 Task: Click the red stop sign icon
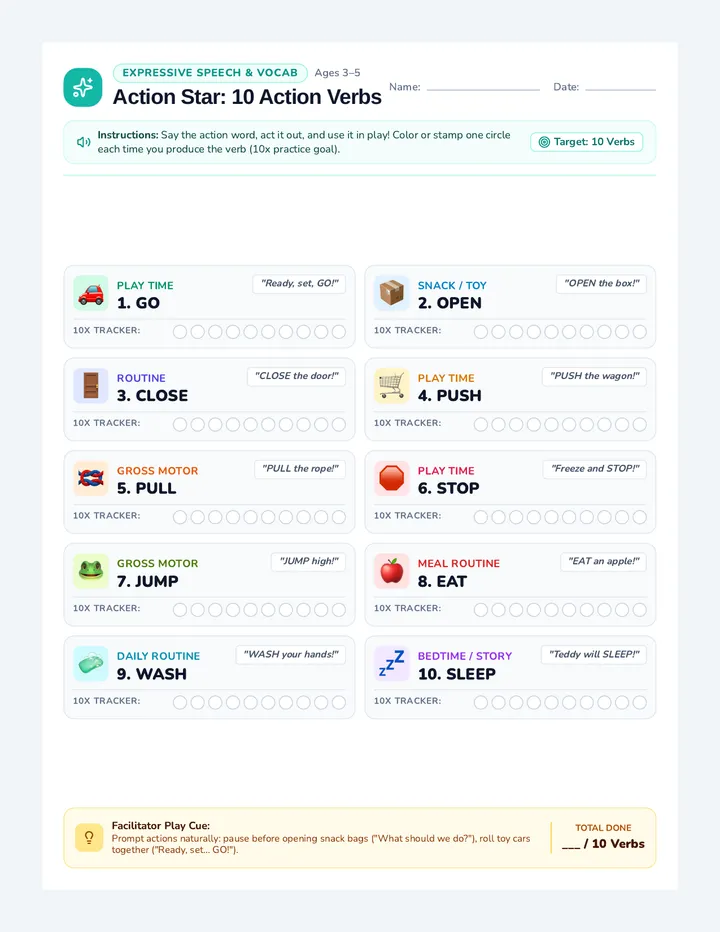pyautogui.click(x=392, y=478)
